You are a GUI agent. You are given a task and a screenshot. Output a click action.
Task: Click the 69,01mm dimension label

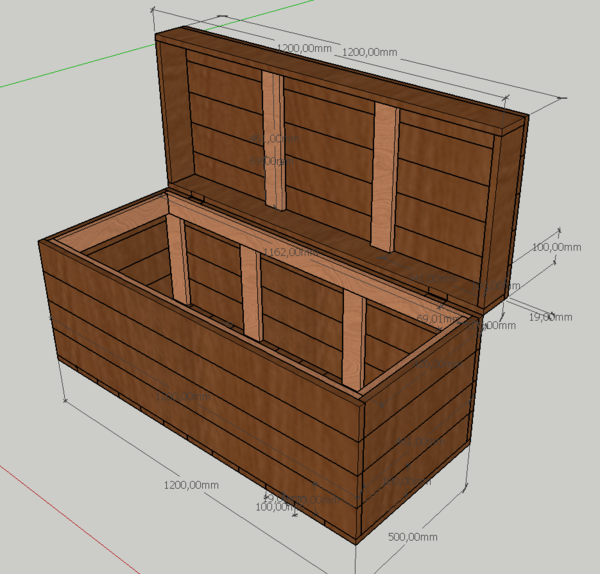coord(437,320)
